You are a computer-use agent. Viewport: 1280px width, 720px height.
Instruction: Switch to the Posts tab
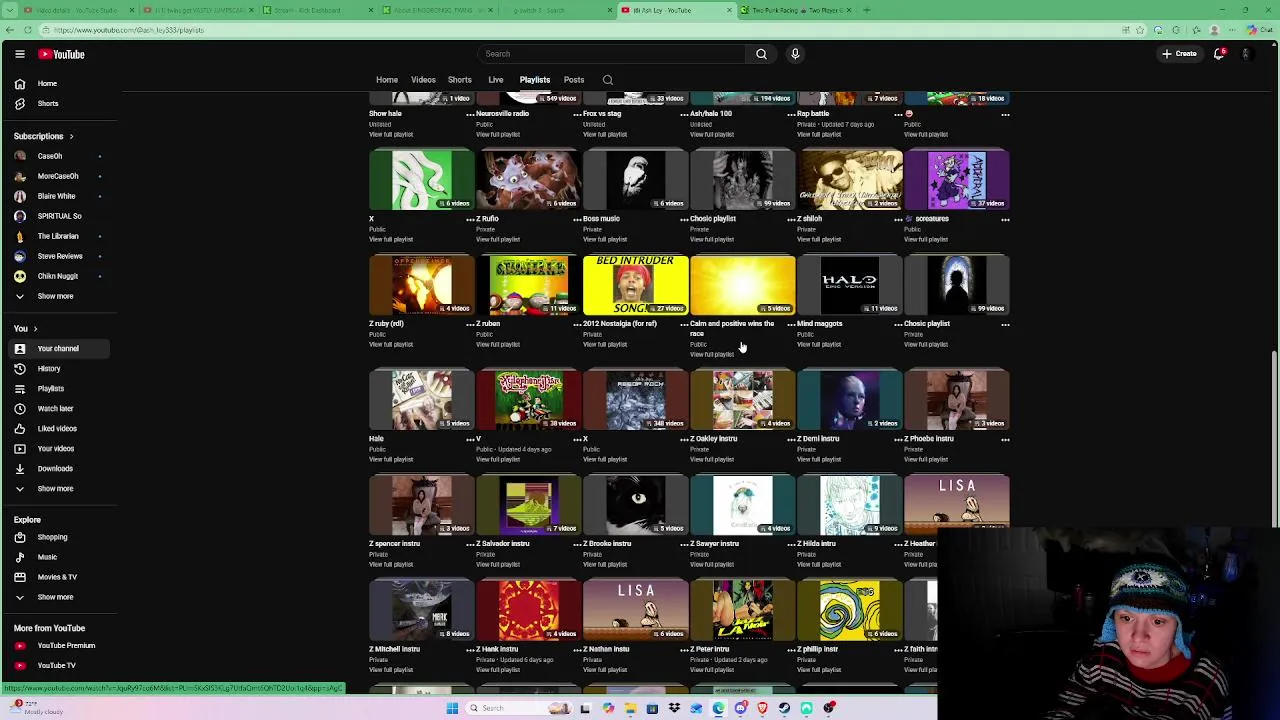tap(574, 80)
